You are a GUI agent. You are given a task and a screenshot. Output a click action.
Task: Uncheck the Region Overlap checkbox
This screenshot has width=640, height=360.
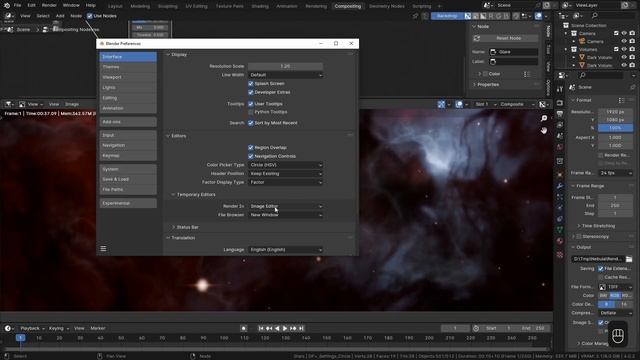coord(251,147)
